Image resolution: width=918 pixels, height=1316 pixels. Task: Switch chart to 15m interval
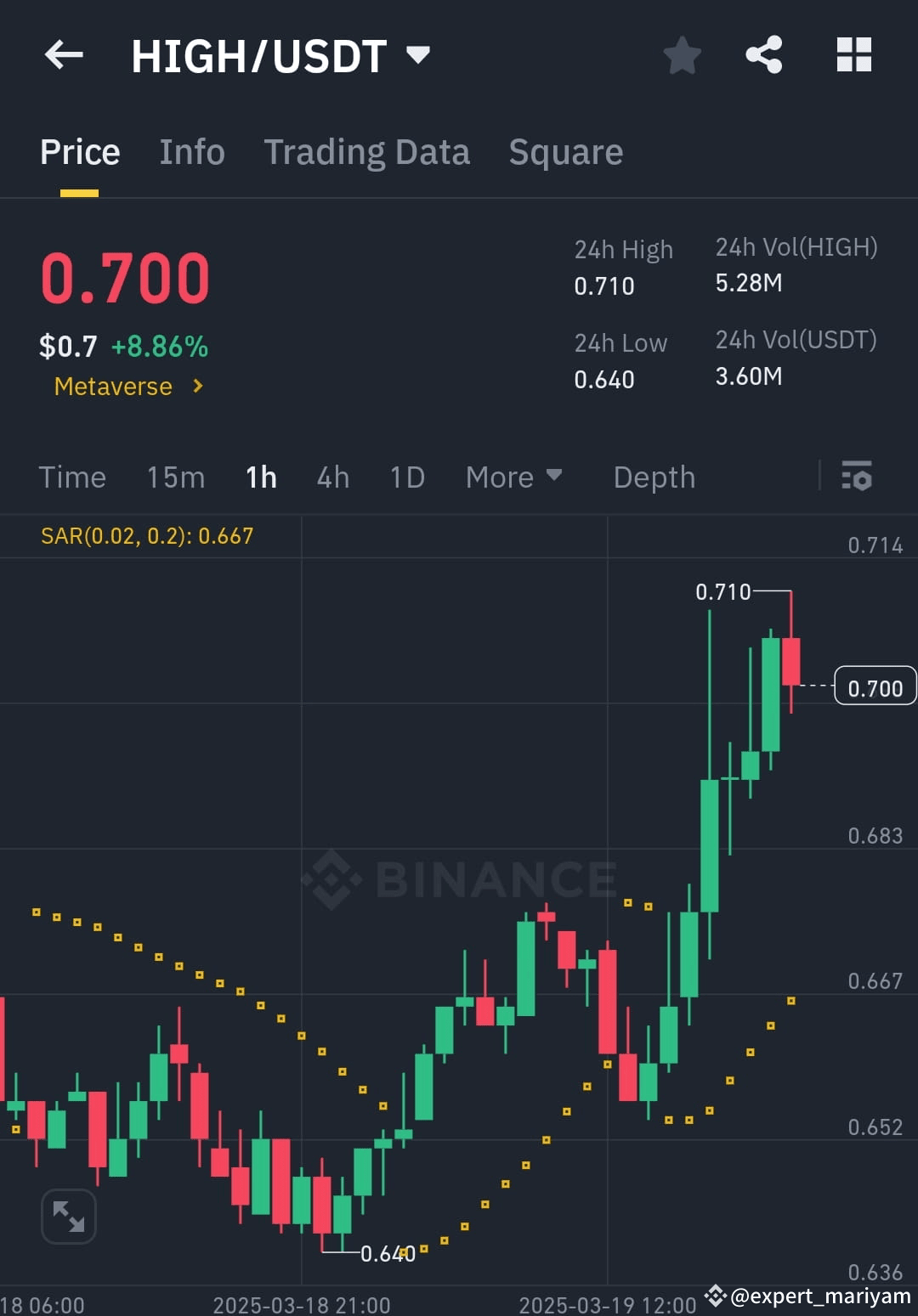[175, 477]
